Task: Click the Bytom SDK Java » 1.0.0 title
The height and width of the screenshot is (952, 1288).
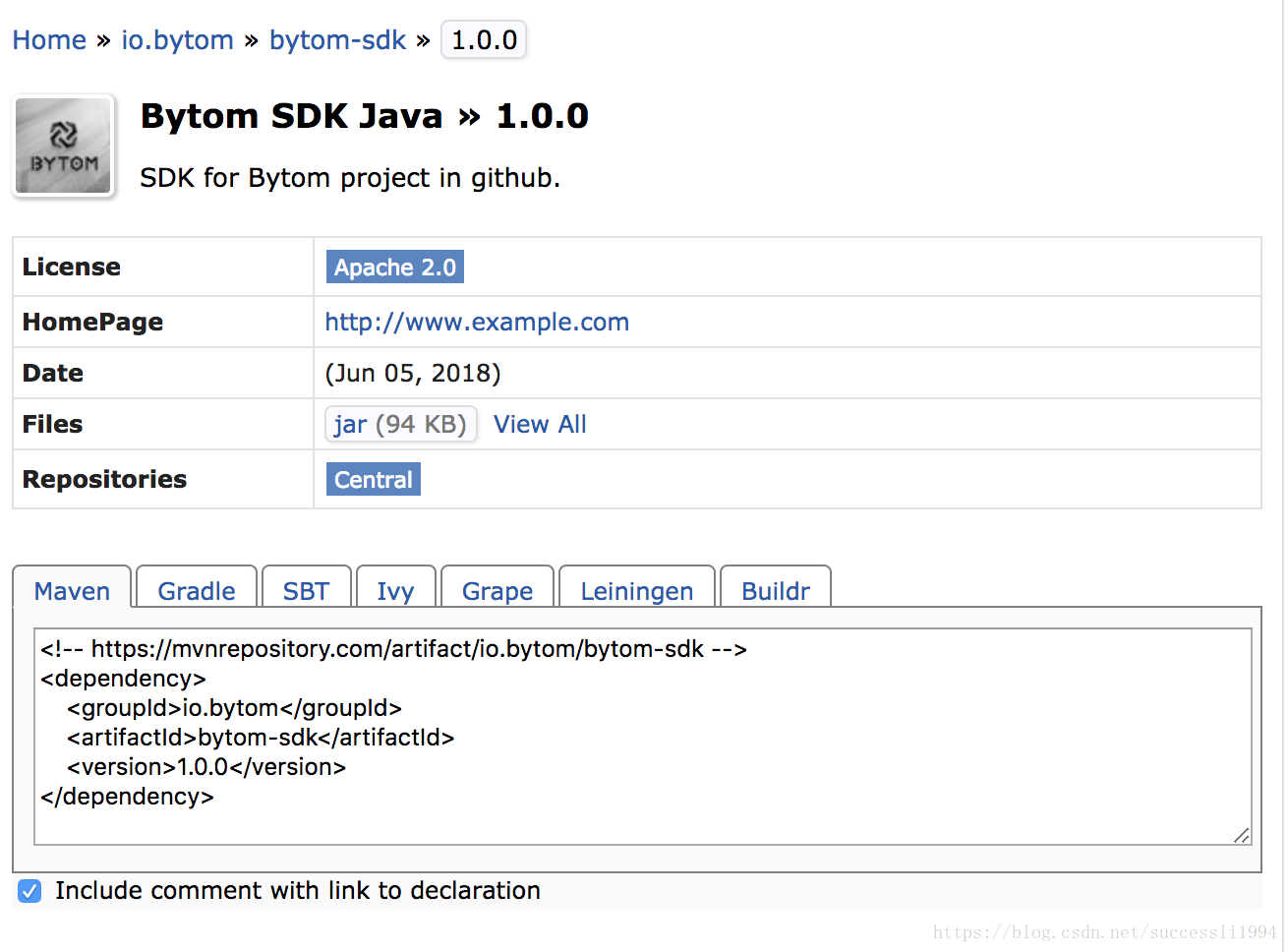Action: tap(365, 116)
